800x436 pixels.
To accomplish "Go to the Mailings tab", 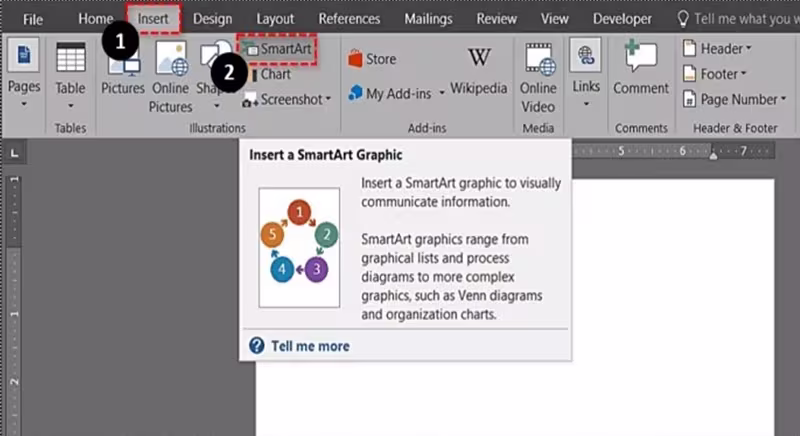I will click(428, 19).
